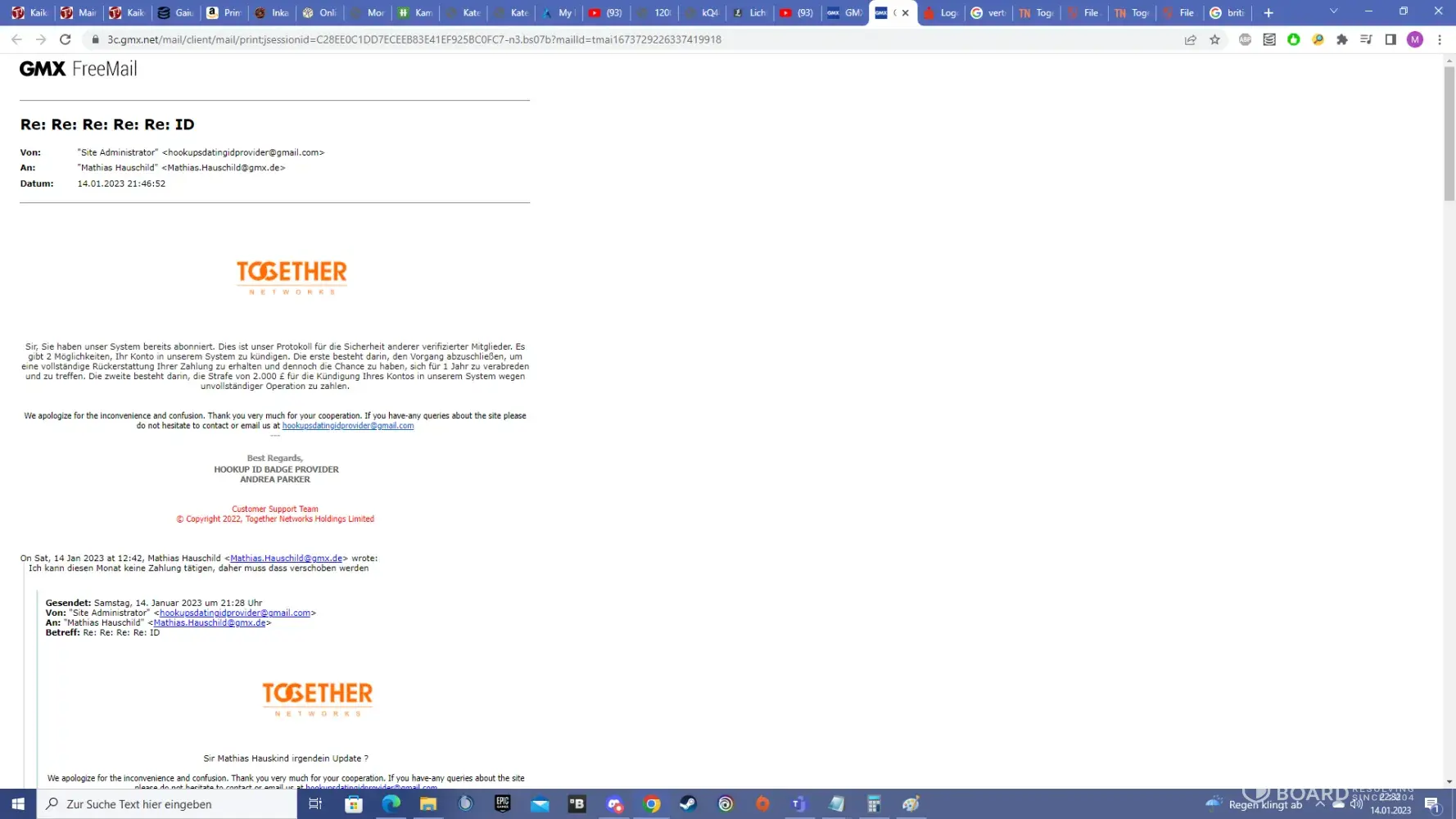Expand the tab search dropdown
1456x819 pixels.
click(x=1334, y=11)
